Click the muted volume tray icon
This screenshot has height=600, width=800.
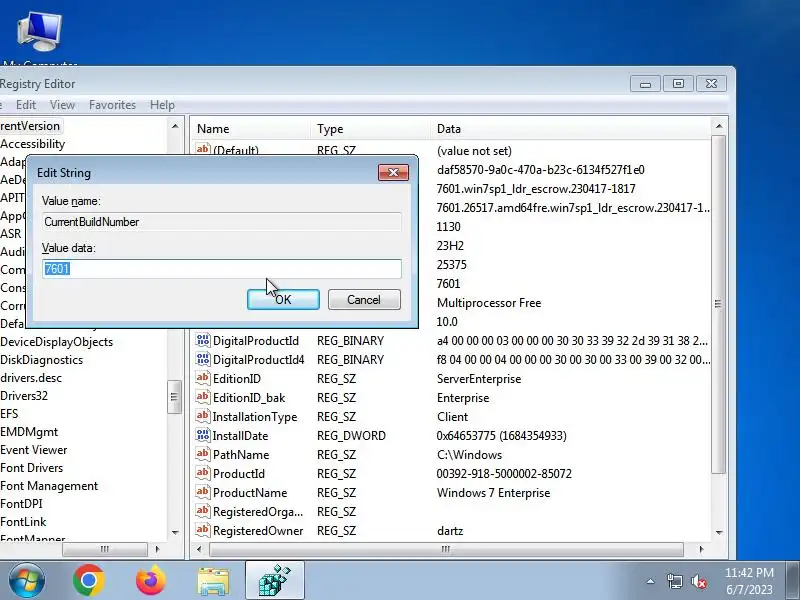pyautogui.click(x=699, y=581)
